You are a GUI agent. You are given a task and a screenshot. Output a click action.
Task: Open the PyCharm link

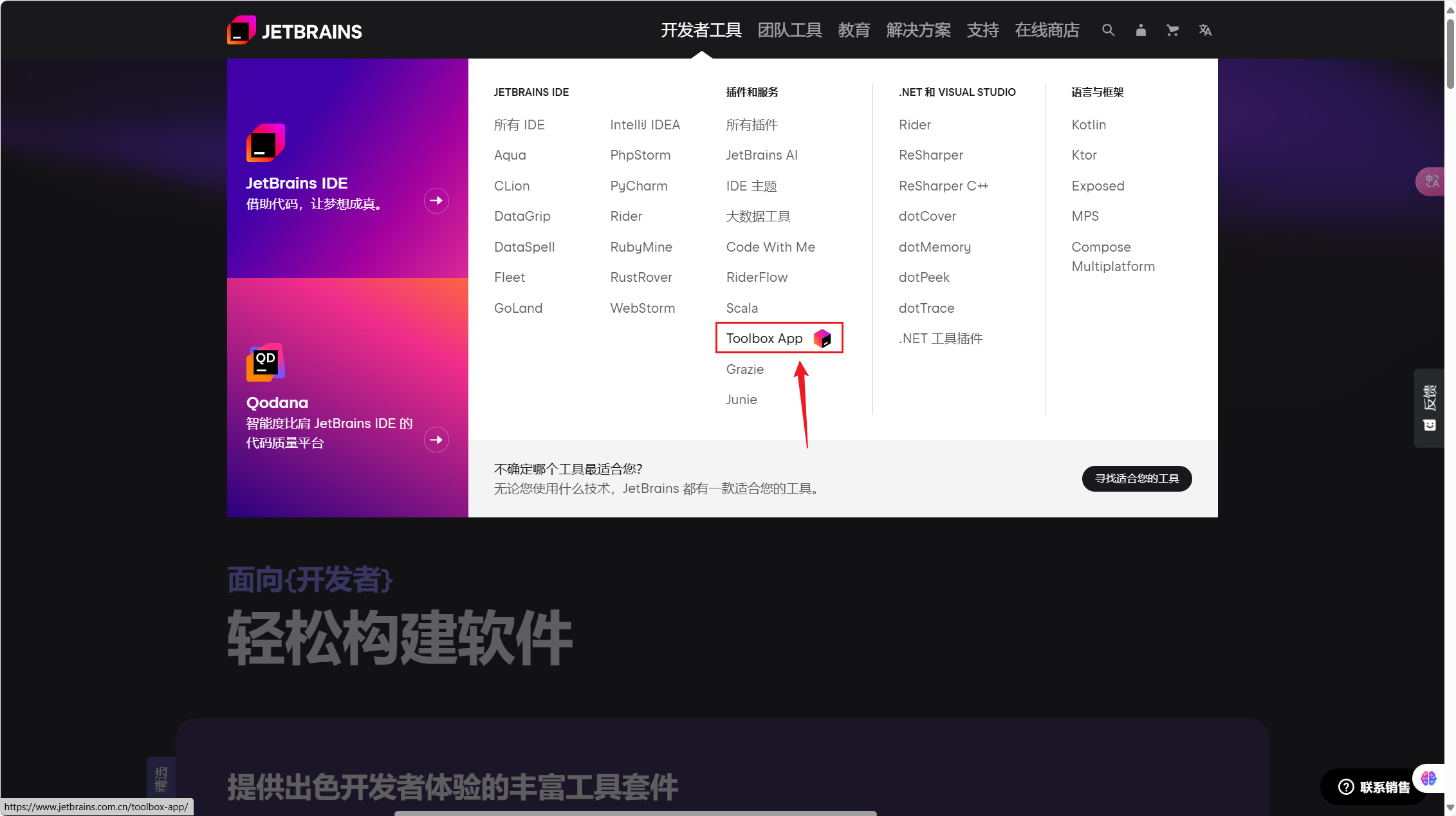(x=639, y=186)
